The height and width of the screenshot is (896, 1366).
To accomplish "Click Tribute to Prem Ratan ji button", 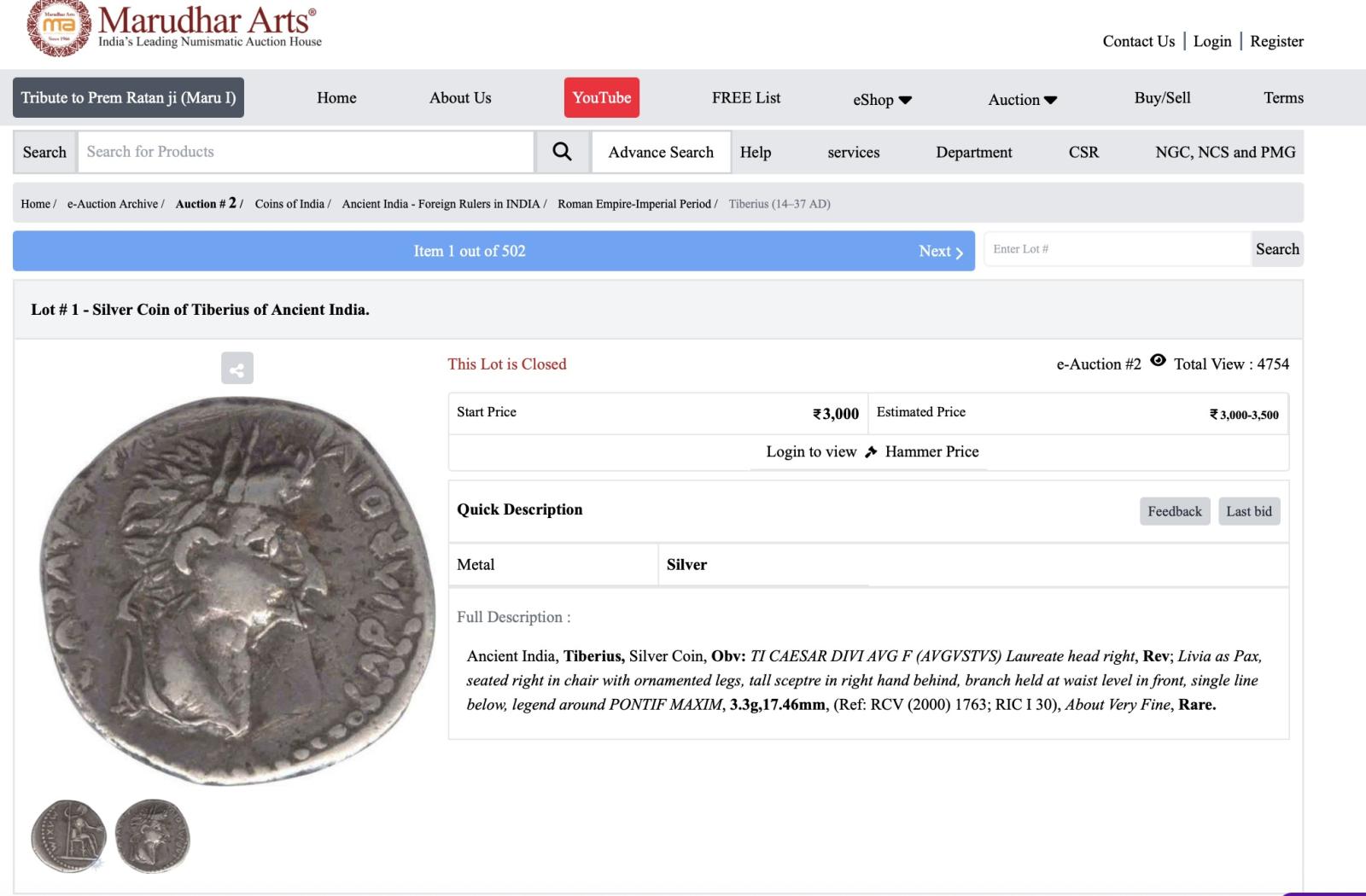I will (x=128, y=97).
